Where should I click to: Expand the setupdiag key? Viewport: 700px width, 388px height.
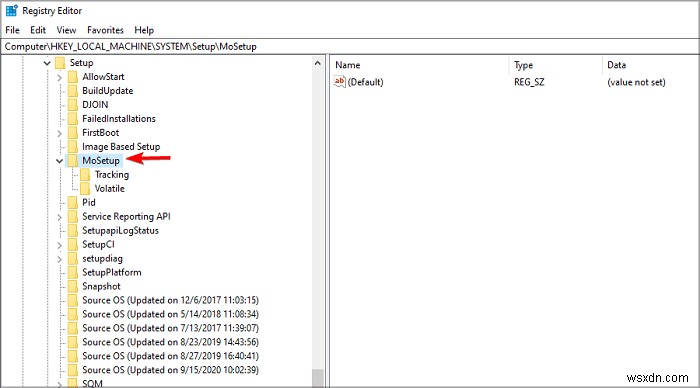59,259
